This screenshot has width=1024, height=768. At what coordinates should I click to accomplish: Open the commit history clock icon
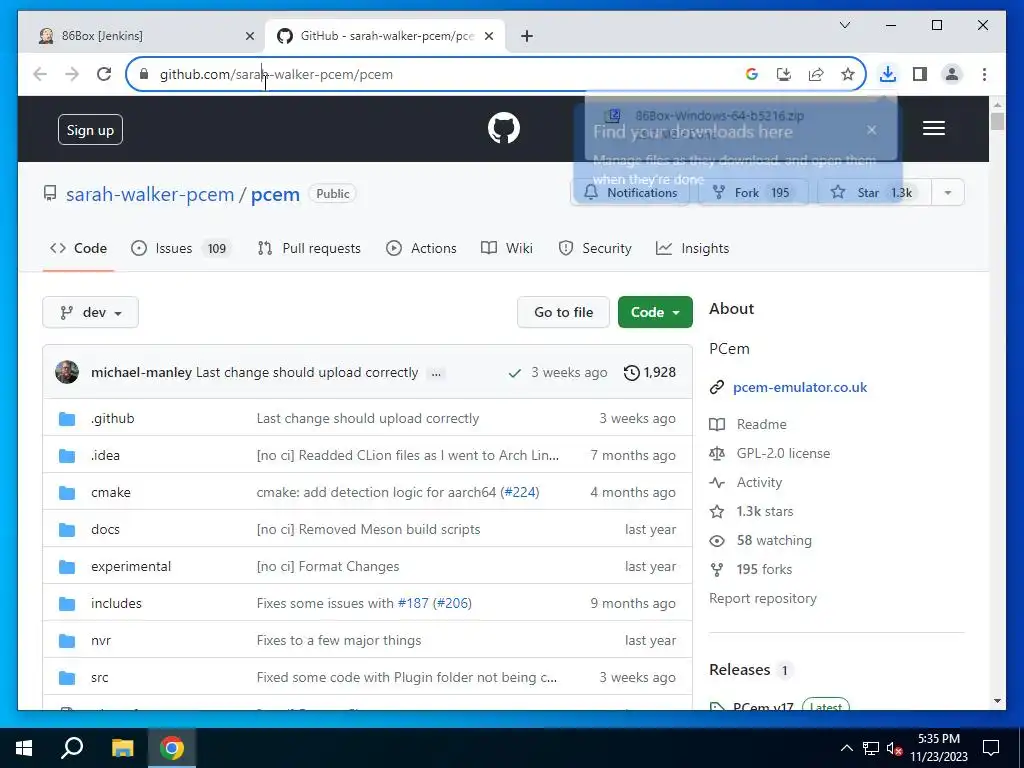(x=632, y=372)
